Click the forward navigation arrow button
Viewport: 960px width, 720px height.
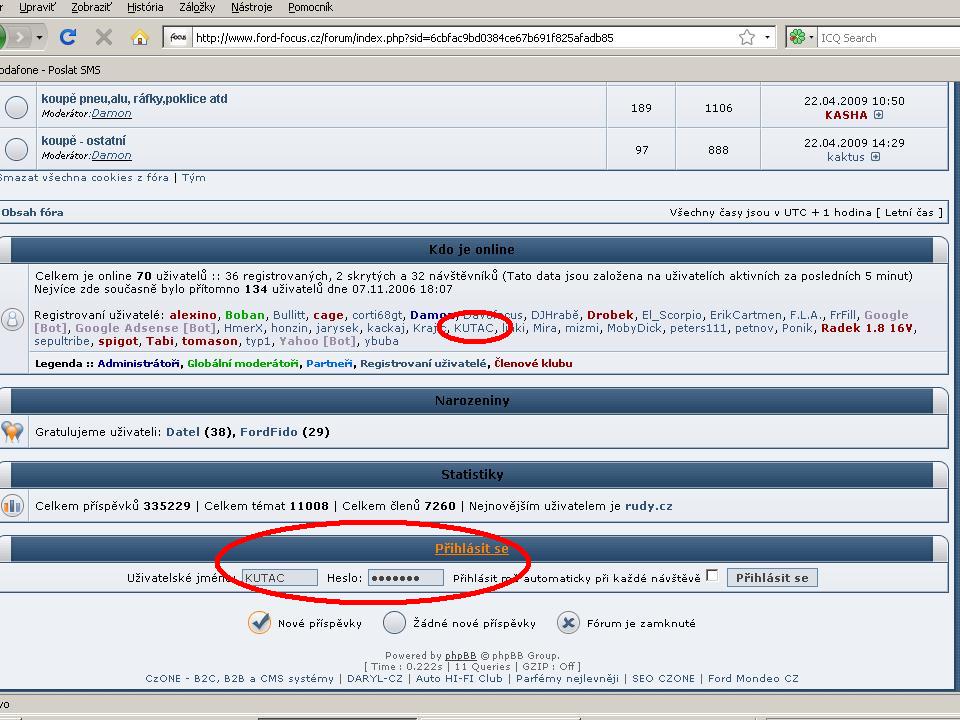click(x=19, y=38)
